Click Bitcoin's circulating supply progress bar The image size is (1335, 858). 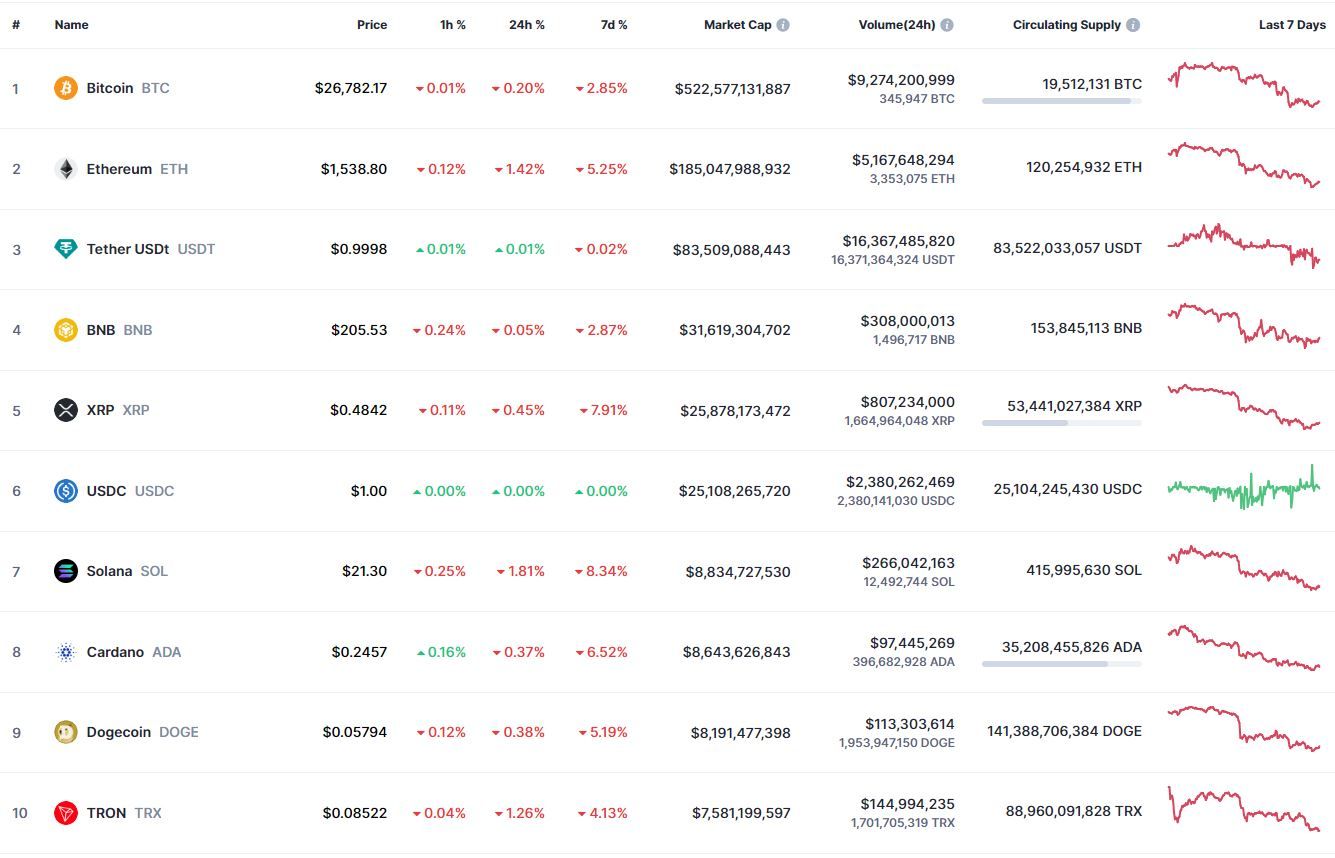pyautogui.click(x=1062, y=101)
